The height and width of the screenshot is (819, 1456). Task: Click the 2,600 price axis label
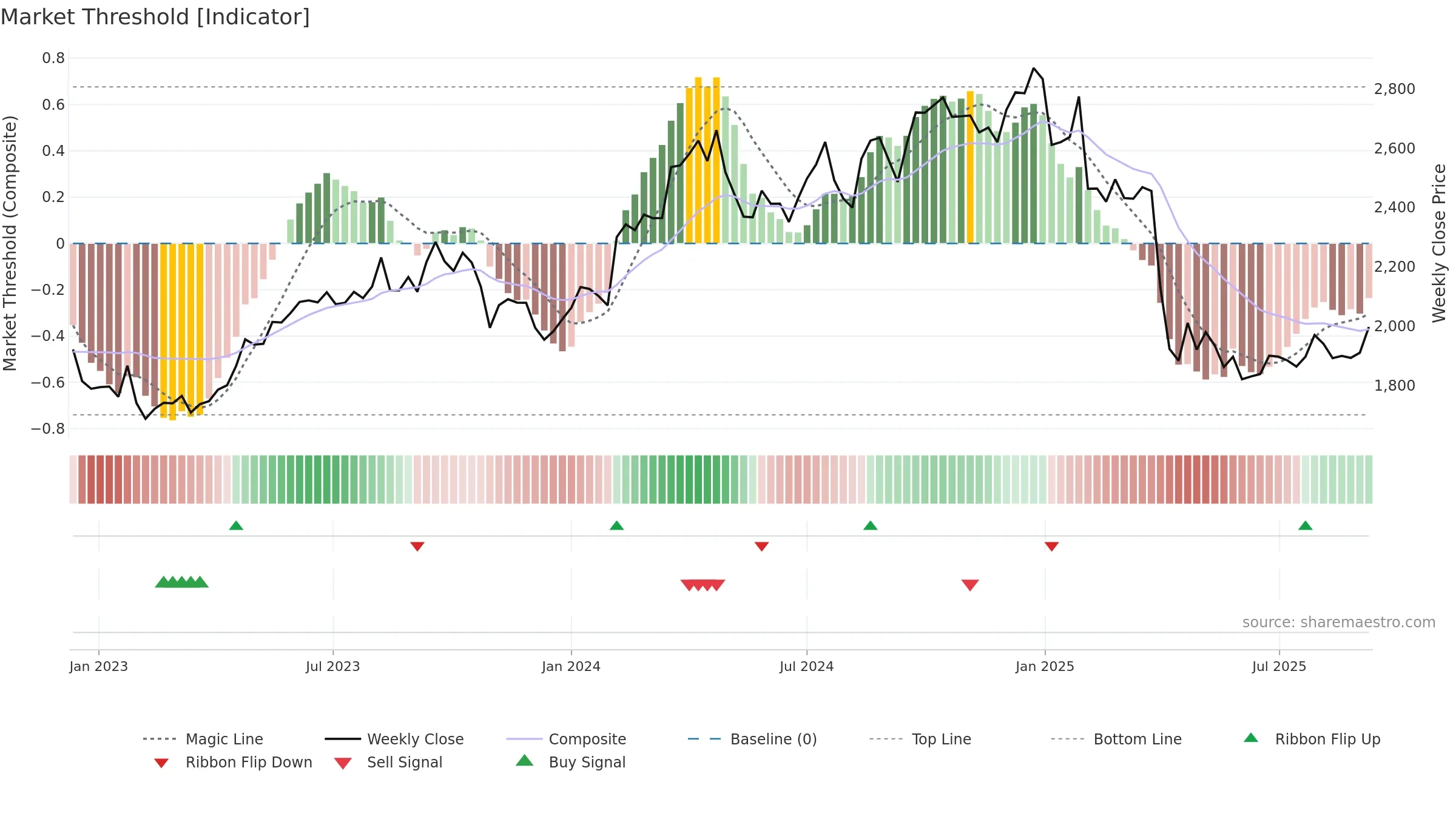click(1395, 149)
